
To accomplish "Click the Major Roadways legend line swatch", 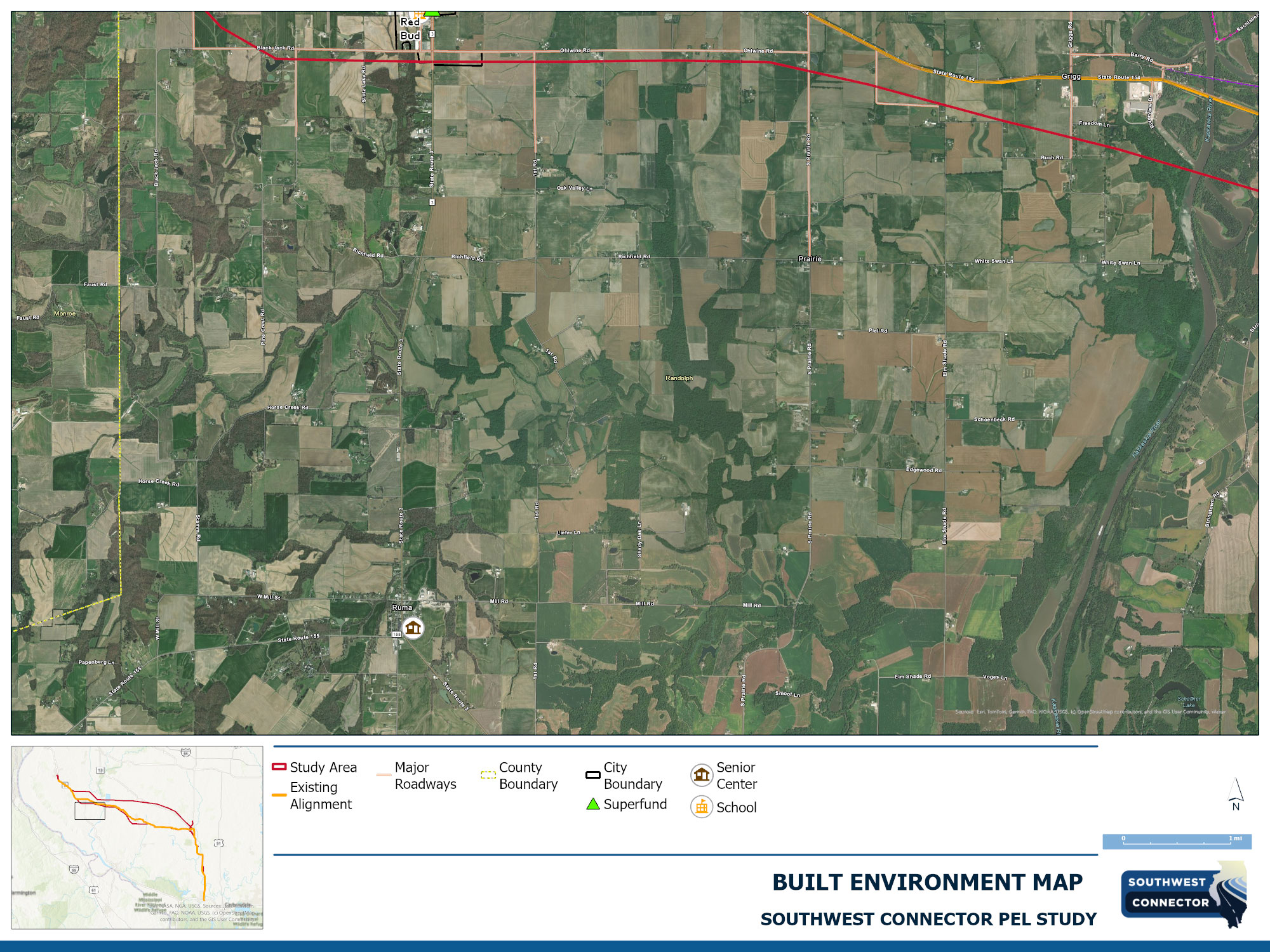I will pyautogui.click(x=384, y=775).
